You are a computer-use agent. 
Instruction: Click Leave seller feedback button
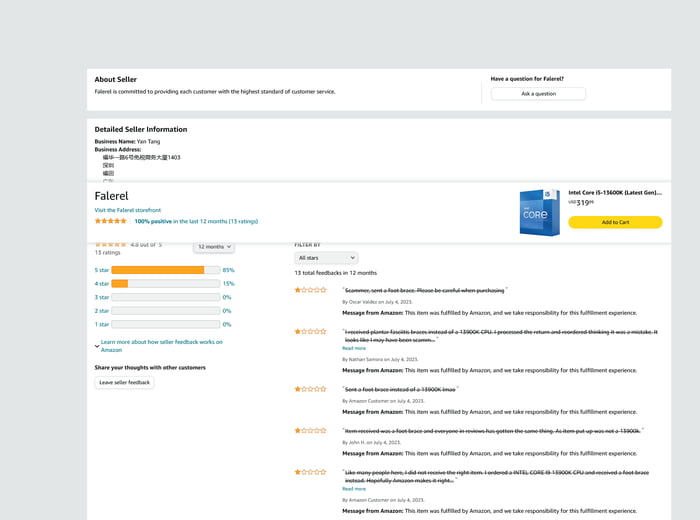tap(125, 382)
